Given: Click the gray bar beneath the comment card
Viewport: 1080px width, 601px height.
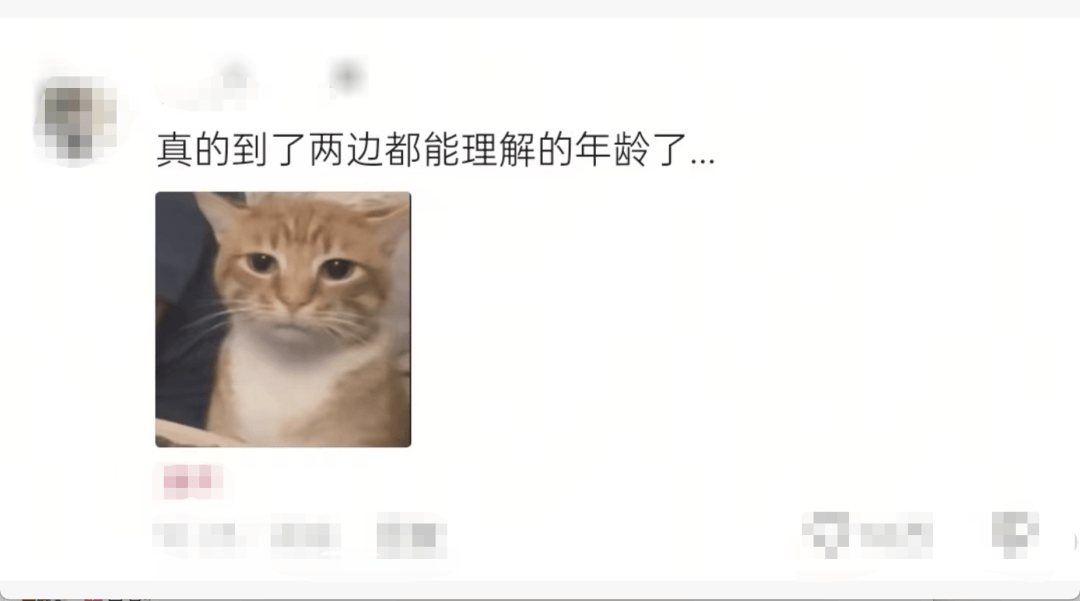Looking at the screenshot, I should coord(540,591).
